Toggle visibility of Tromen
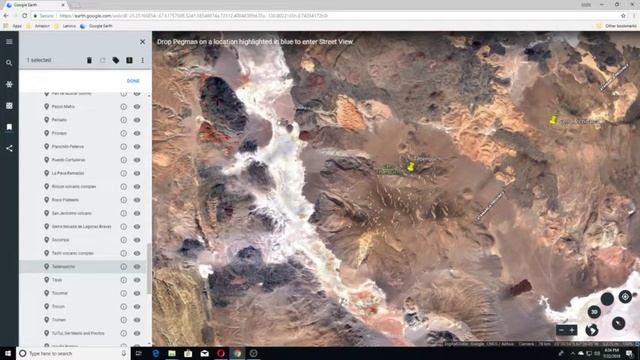 point(137,320)
